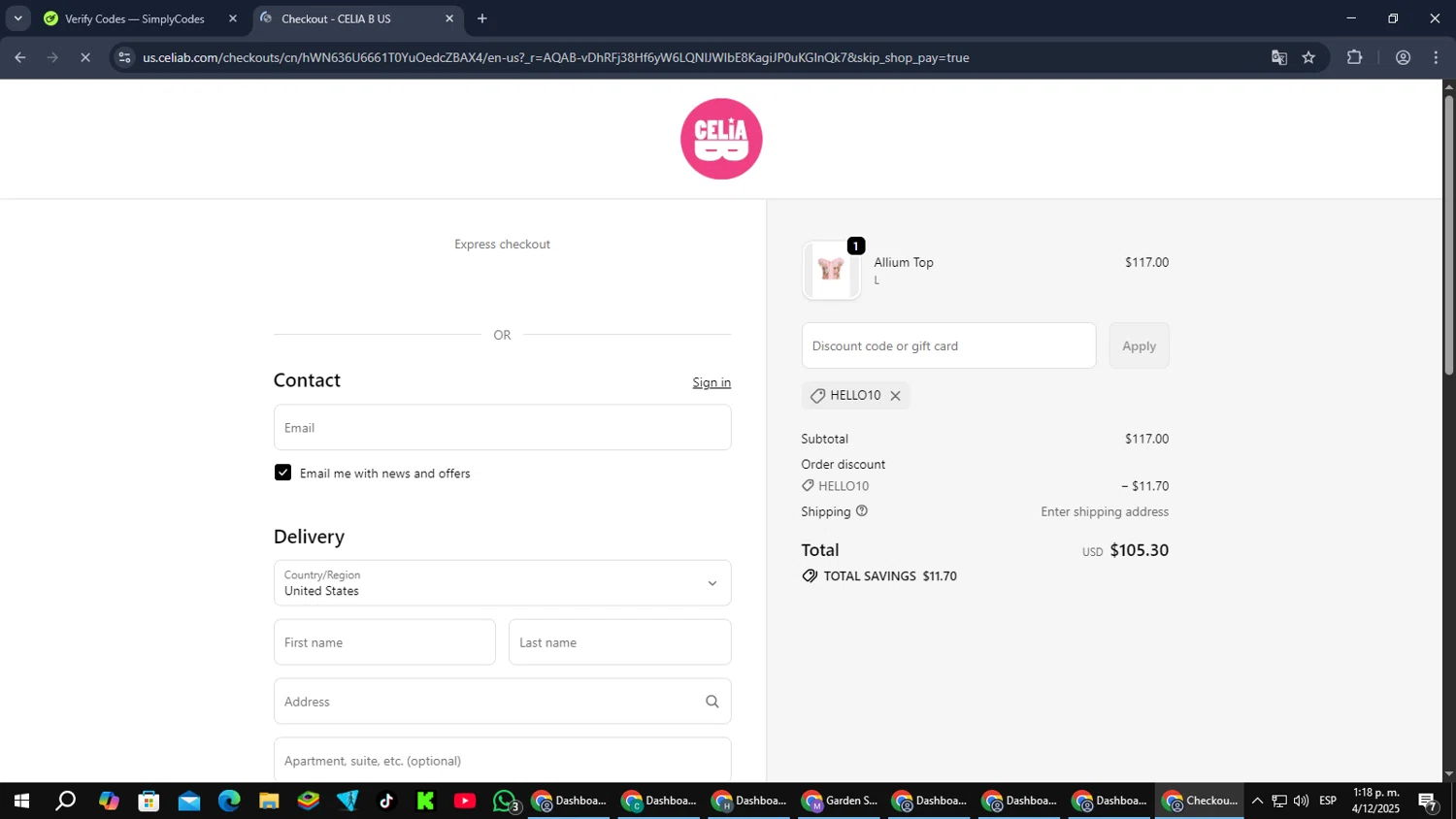Image resolution: width=1456 pixels, height=819 pixels.
Task: Go back to the previous page
Action: click(19, 57)
